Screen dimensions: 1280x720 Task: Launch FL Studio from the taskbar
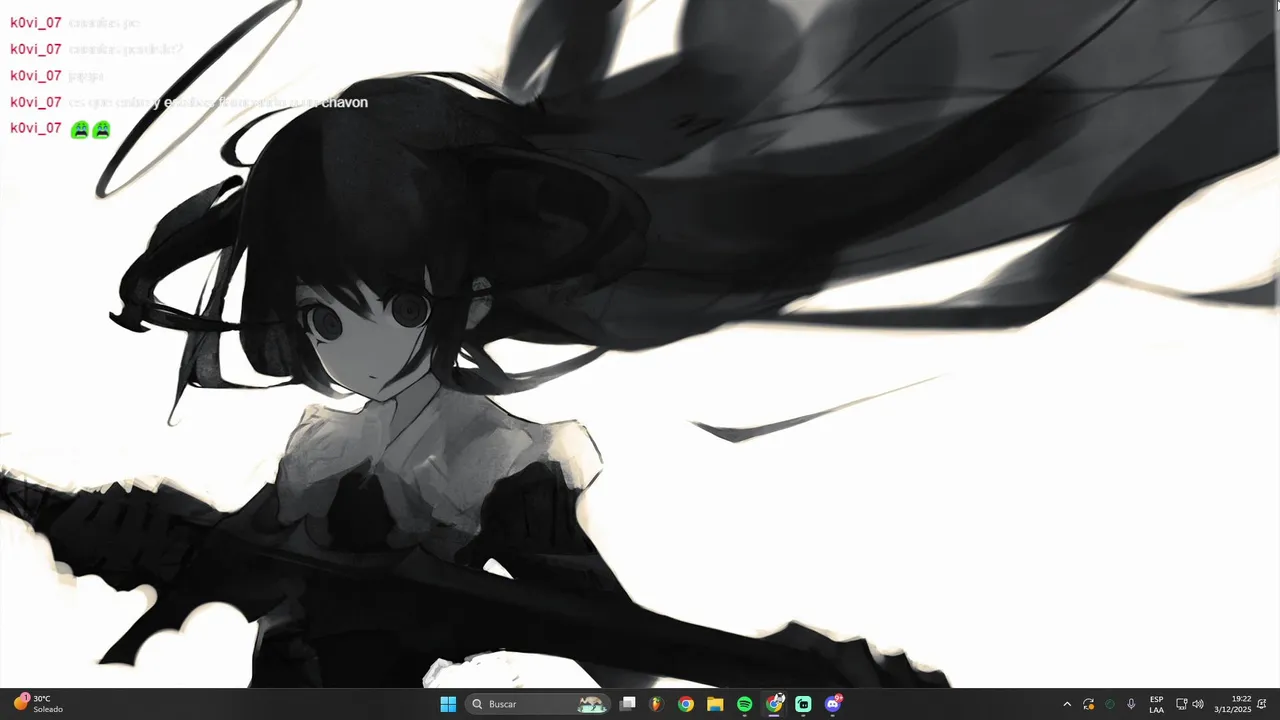pos(656,704)
